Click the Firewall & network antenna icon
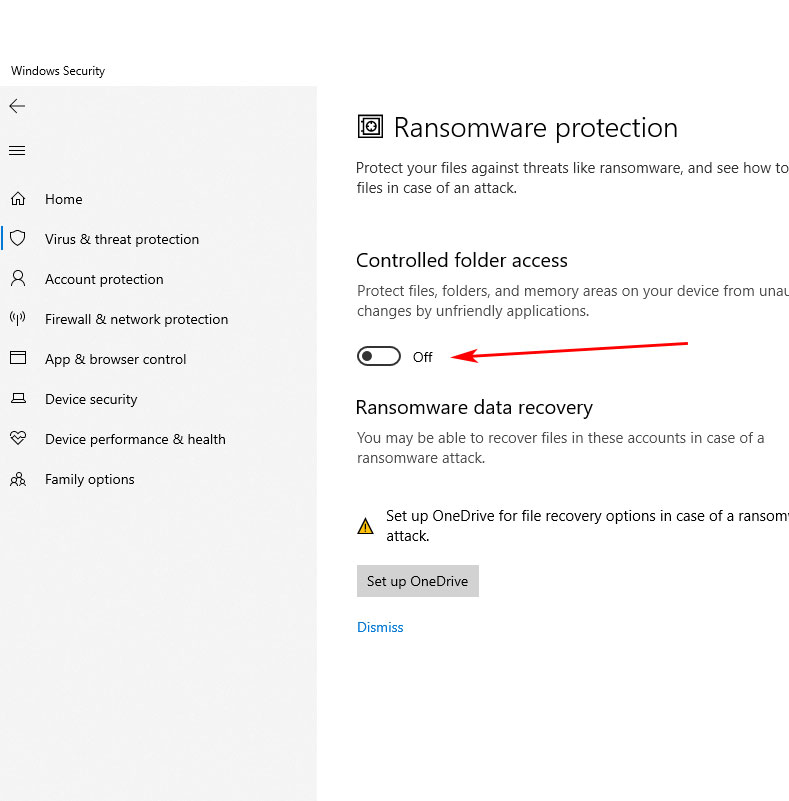The image size is (789, 801). [x=18, y=318]
